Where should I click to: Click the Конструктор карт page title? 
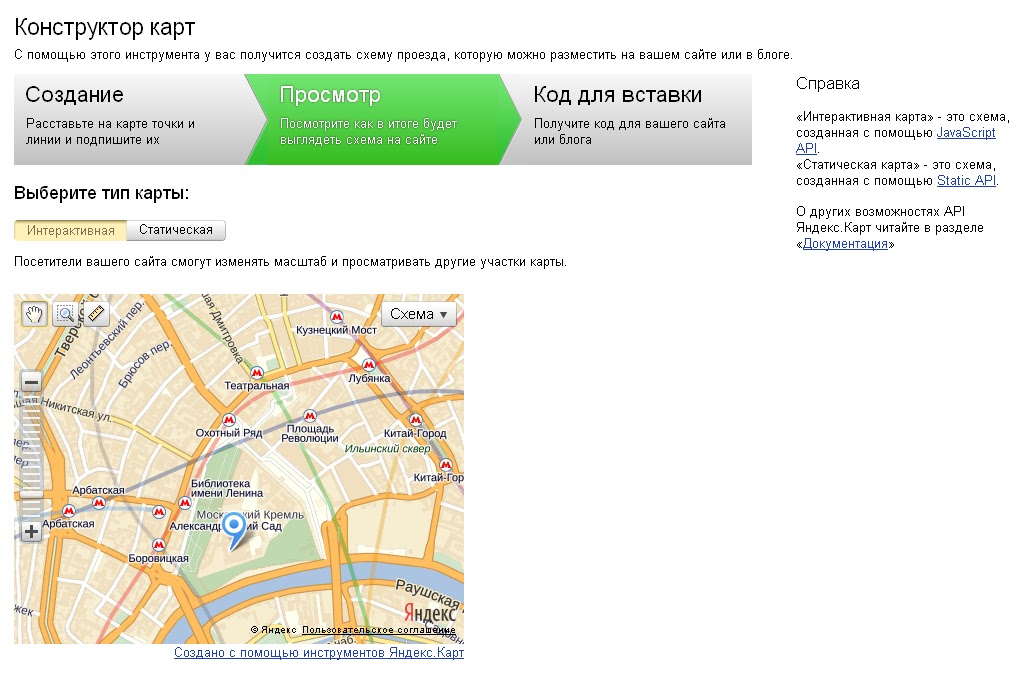105,27
